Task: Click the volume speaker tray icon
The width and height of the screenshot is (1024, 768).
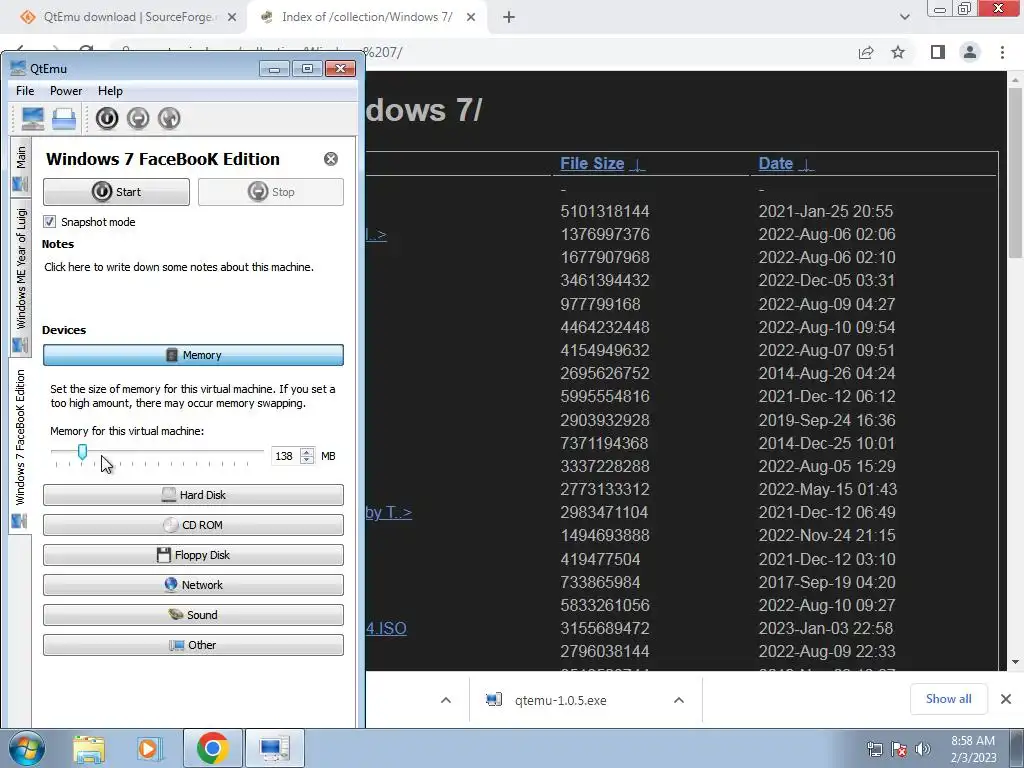Action: coord(922,749)
